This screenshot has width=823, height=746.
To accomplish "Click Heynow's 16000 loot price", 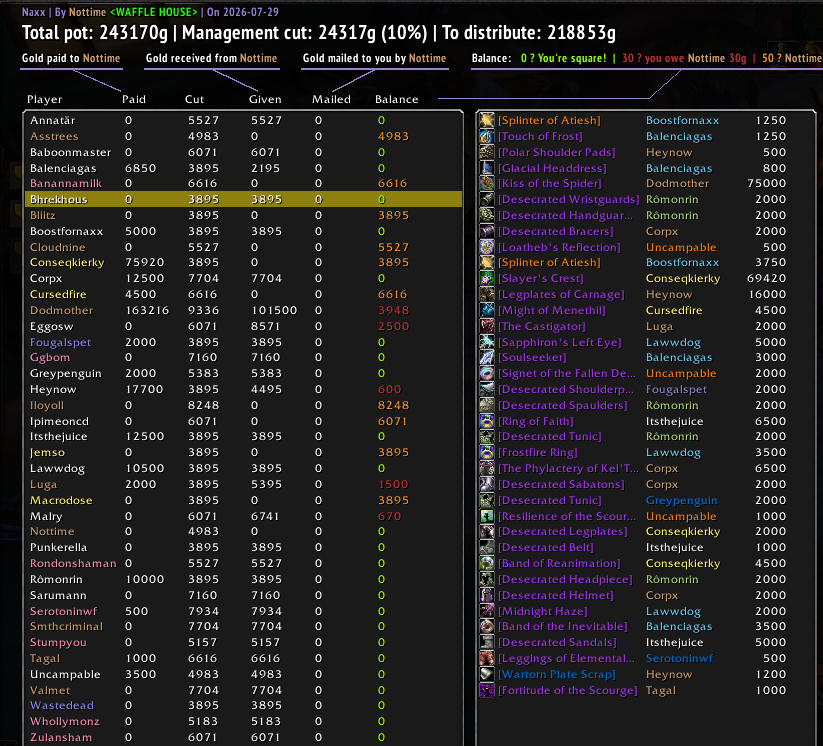I will pyautogui.click(x=767, y=294).
